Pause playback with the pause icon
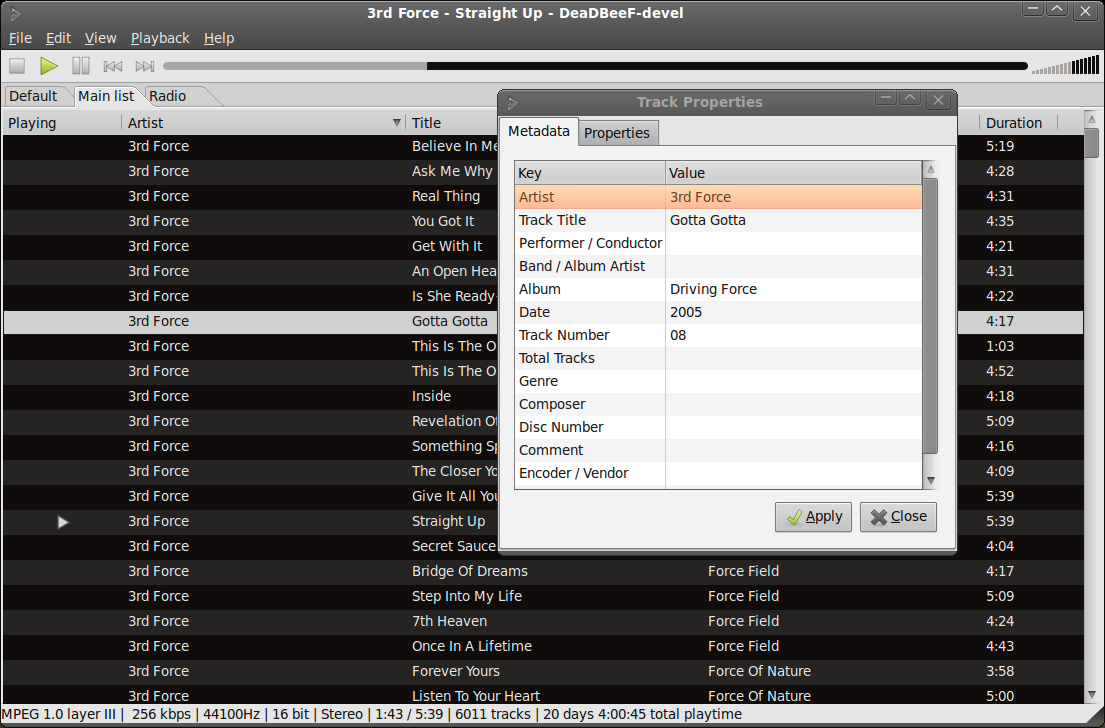Viewport: 1105px width, 728px height. tap(81, 66)
